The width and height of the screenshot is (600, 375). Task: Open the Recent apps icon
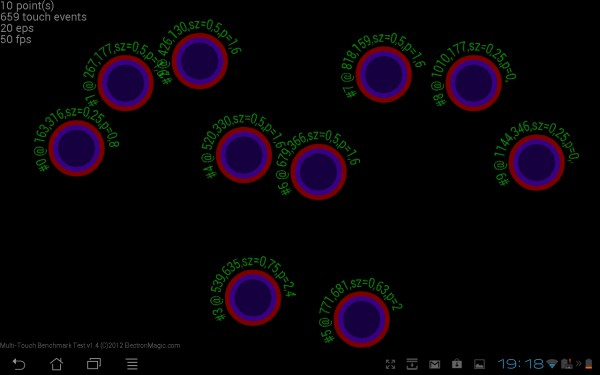tap(94, 364)
